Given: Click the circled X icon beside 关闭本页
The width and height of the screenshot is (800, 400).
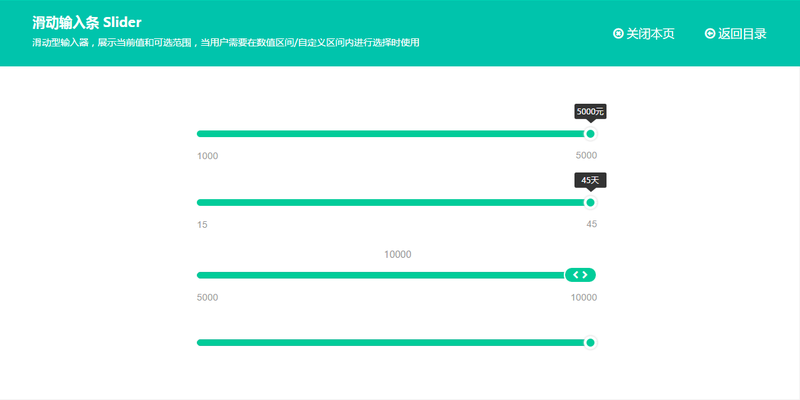Looking at the screenshot, I should [618, 33].
